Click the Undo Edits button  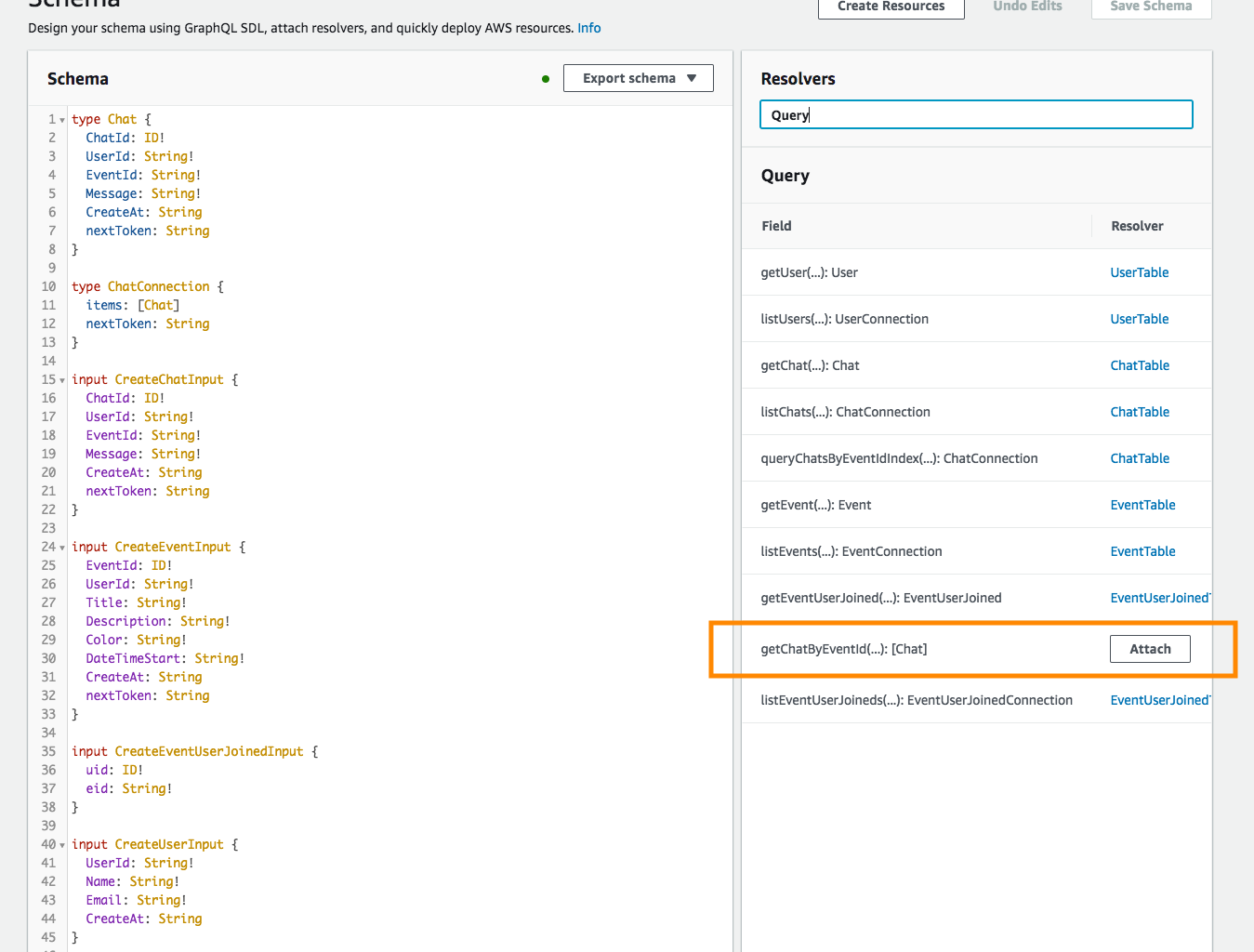click(x=1027, y=7)
